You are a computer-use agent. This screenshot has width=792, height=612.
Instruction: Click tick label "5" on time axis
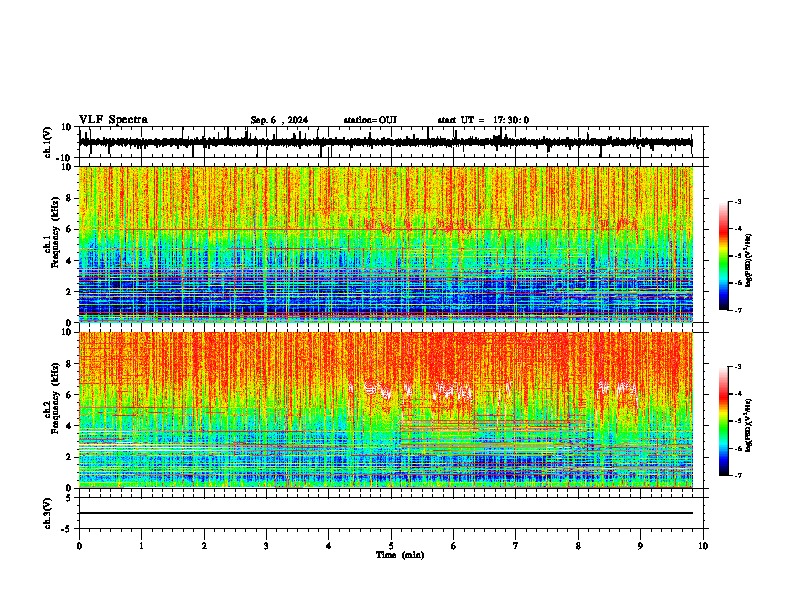[391, 546]
